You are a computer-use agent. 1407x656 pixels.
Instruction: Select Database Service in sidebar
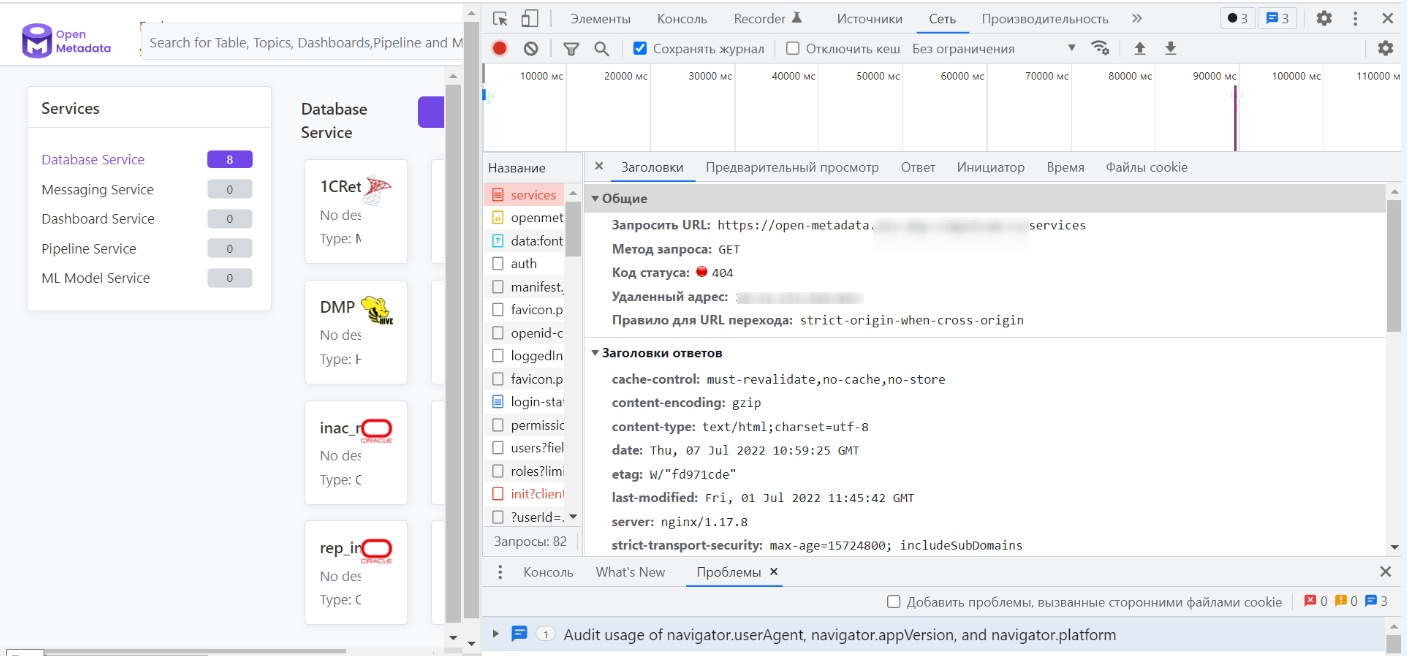coord(93,159)
